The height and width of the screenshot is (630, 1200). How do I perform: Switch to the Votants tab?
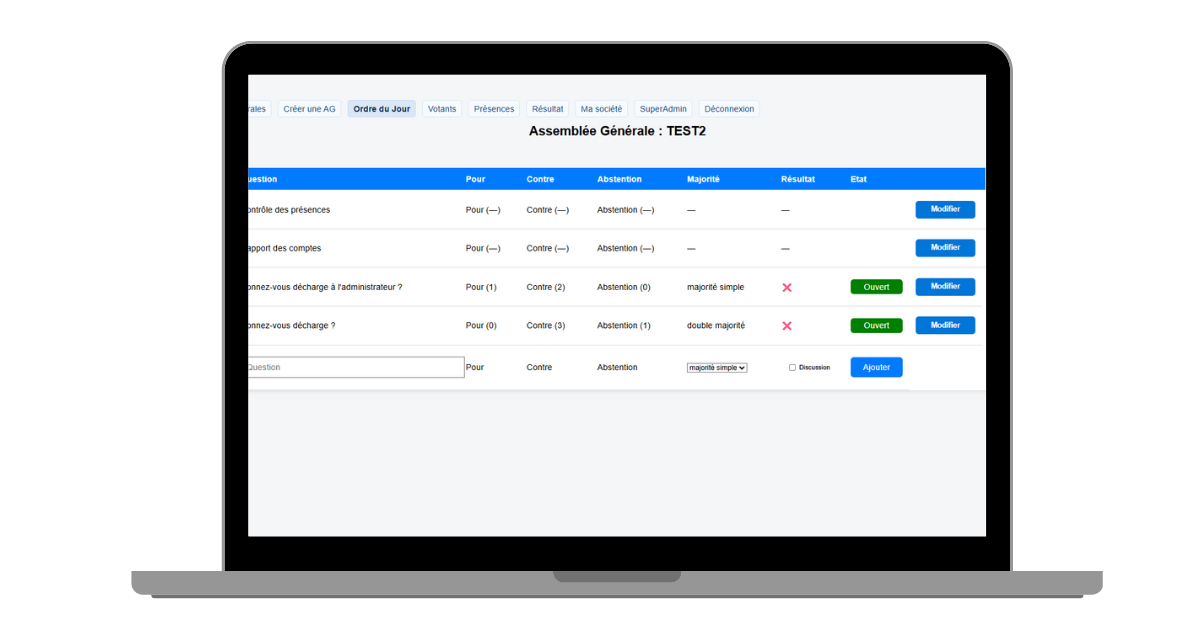[441, 109]
